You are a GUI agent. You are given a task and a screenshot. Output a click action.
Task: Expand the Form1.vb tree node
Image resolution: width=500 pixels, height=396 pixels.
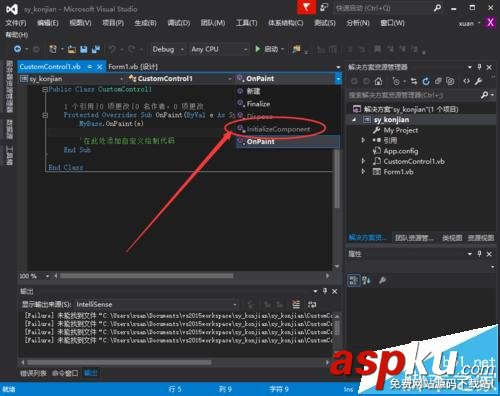(363, 171)
